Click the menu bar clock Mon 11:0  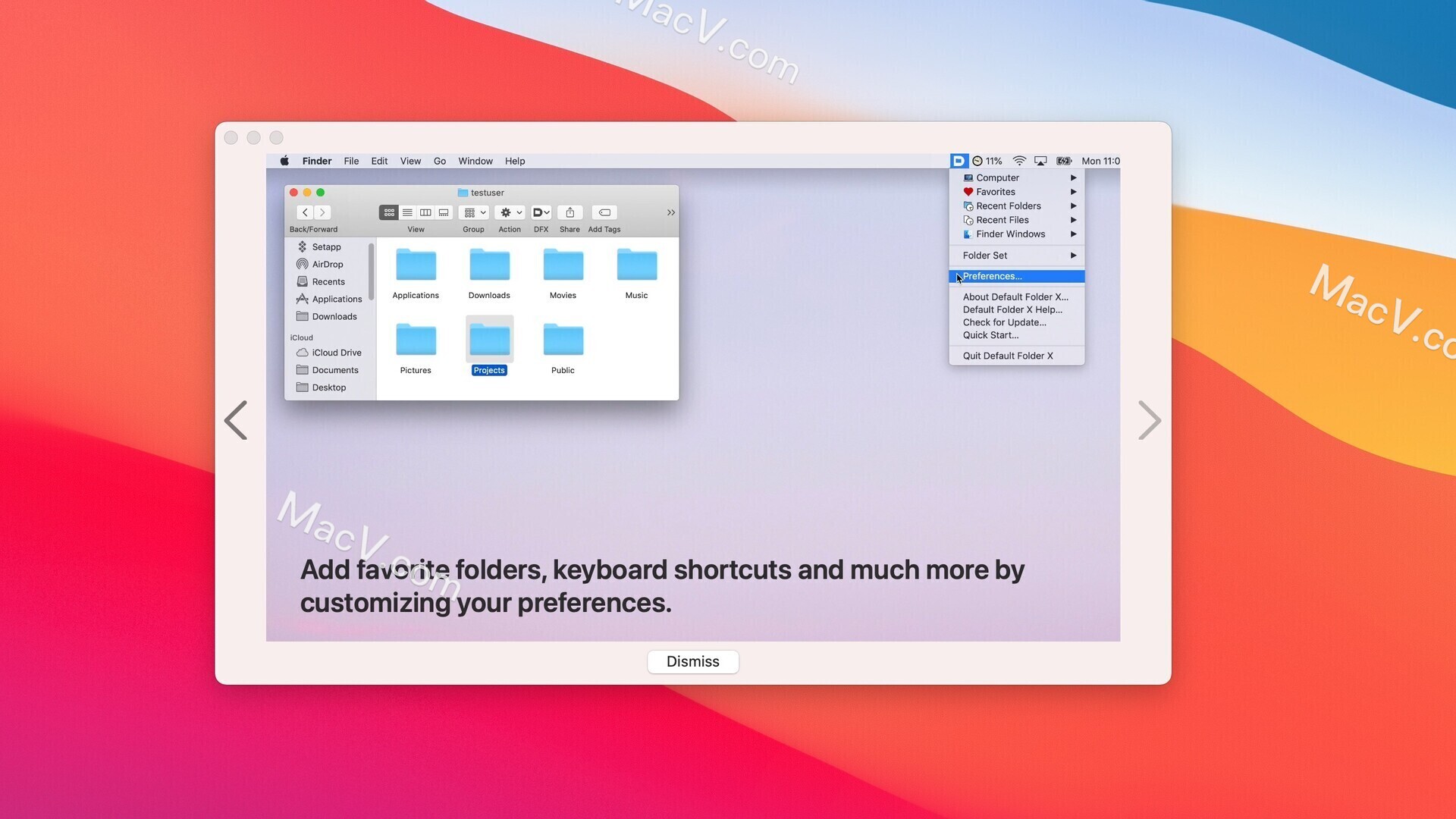(1100, 161)
